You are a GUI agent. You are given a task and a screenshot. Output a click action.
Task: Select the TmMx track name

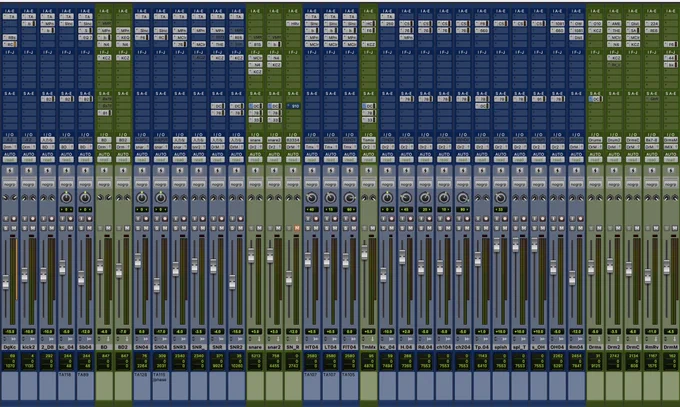[368, 347]
